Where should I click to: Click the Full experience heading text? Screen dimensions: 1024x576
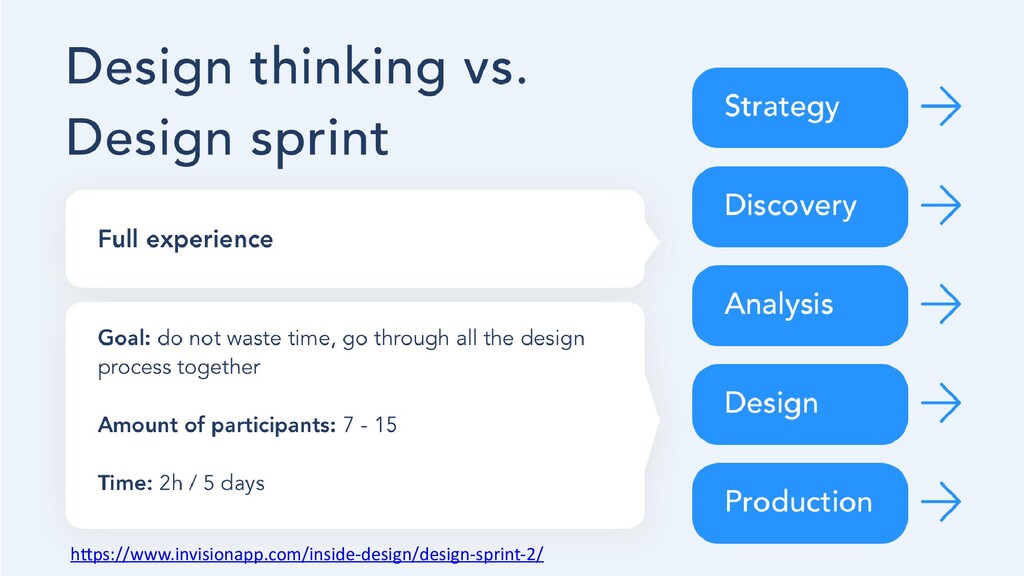click(185, 240)
